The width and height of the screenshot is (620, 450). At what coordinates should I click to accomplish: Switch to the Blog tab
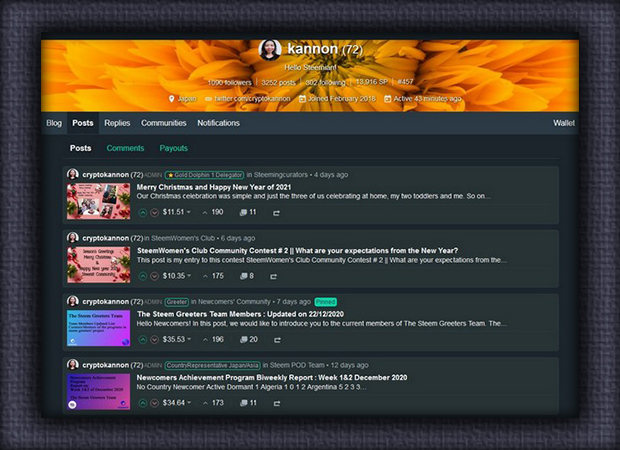(x=54, y=123)
